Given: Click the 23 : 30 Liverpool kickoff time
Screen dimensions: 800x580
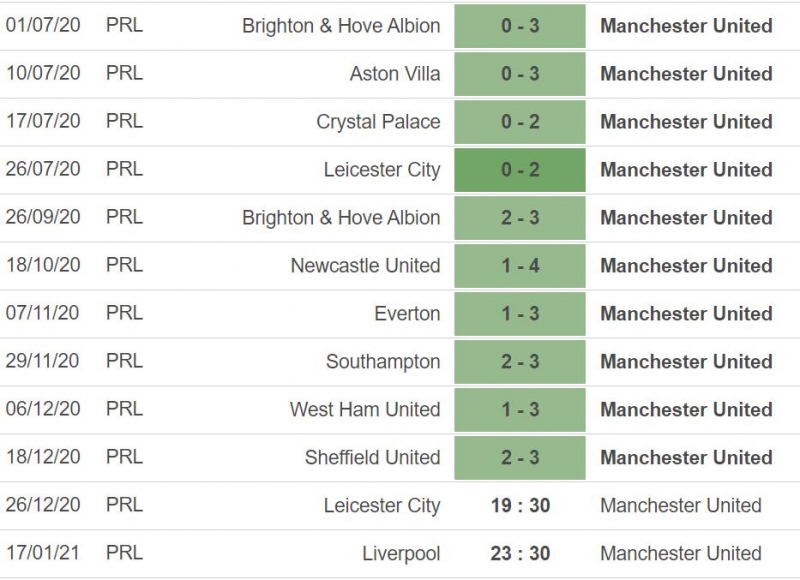Looking at the screenshot, I should click(520, 554).
